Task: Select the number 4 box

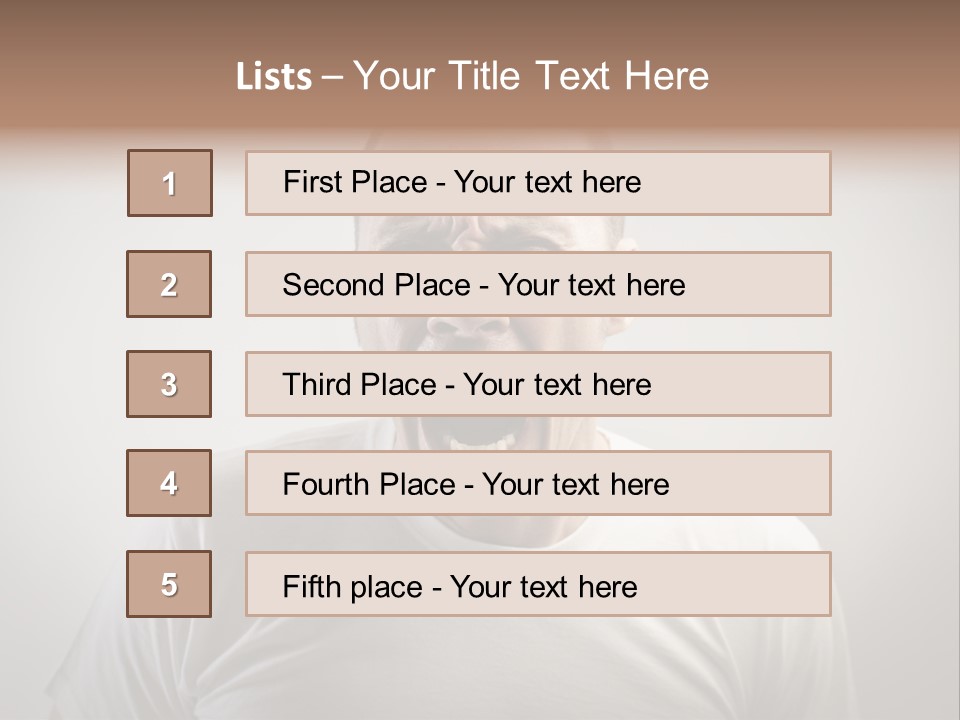Action: point(169,483)
